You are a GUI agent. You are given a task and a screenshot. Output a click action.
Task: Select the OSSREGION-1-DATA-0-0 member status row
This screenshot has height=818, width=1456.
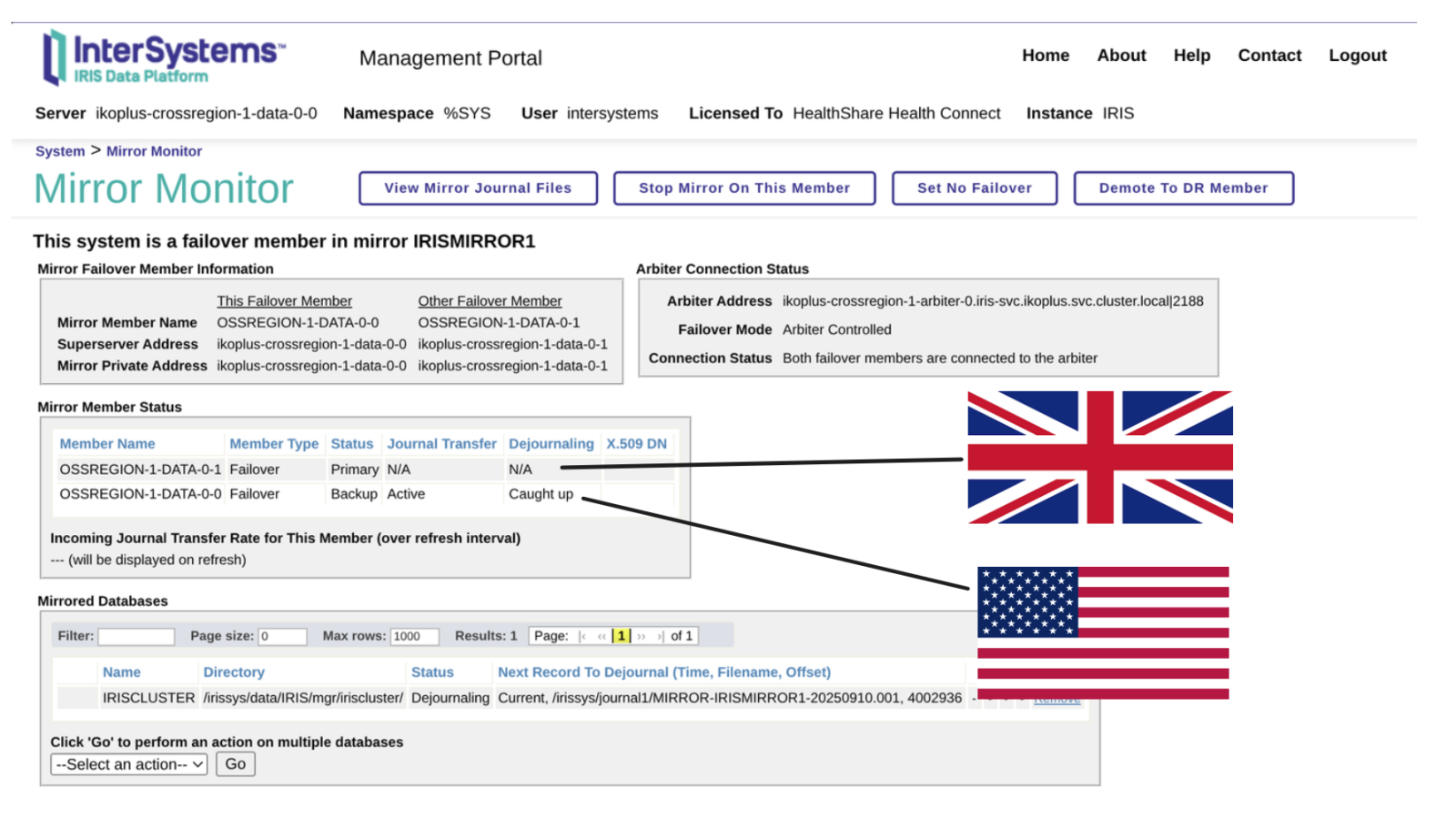tap(364, 494)
